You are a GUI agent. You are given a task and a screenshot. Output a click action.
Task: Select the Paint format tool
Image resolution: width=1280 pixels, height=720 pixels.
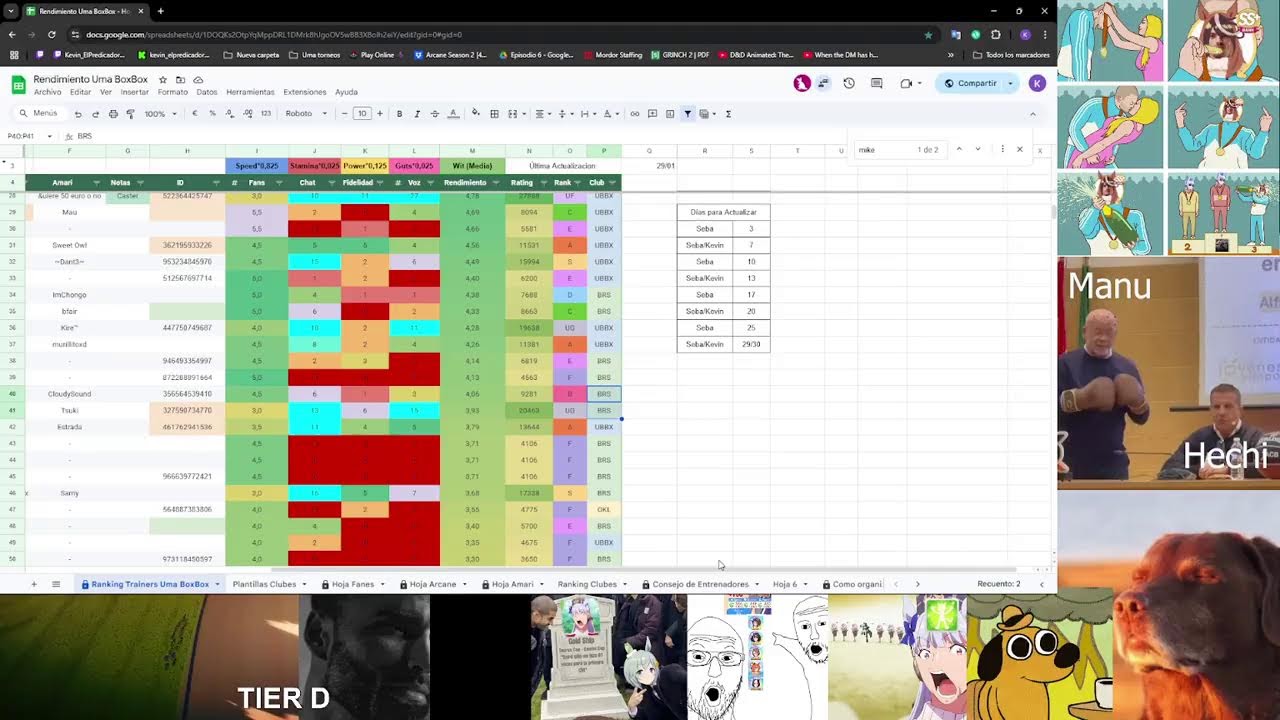(130, 114)
